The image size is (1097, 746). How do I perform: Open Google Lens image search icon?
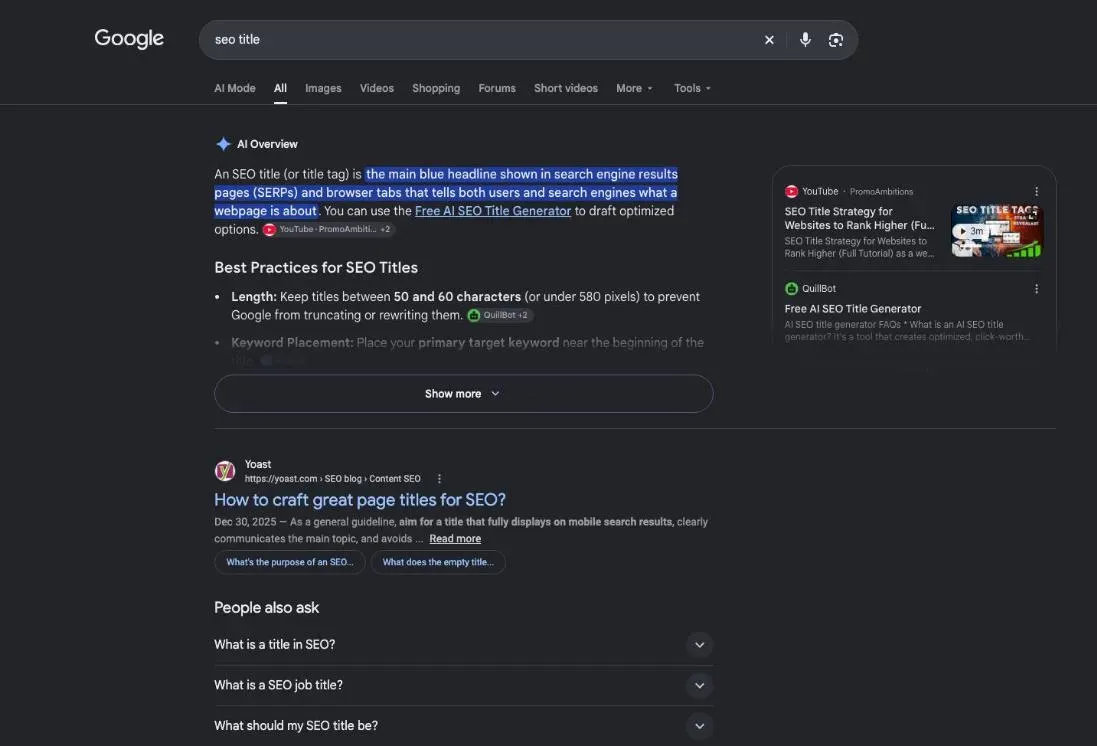pyautogui.click(x=835, y=40)
